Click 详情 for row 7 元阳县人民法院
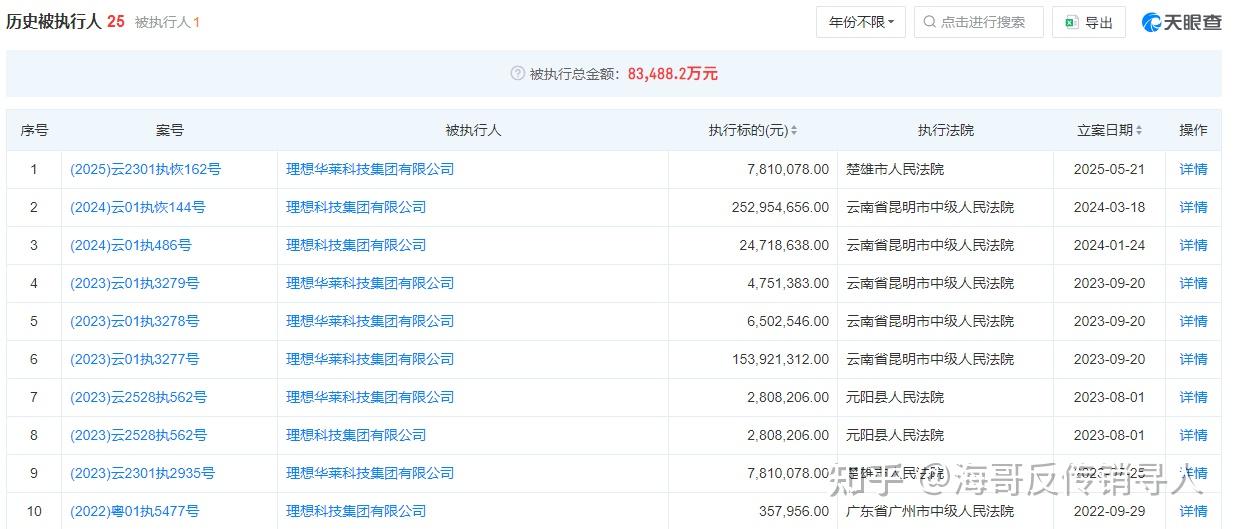Viewport: 1235px width, 529px height. click(1193, 397)
